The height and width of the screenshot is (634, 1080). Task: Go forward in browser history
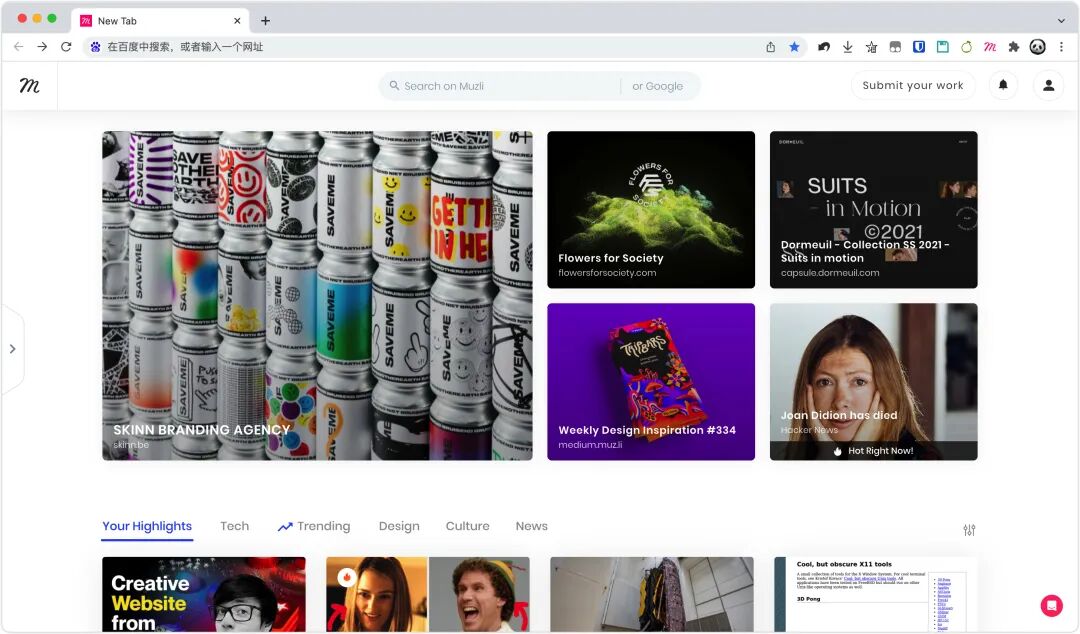[42, 47]
